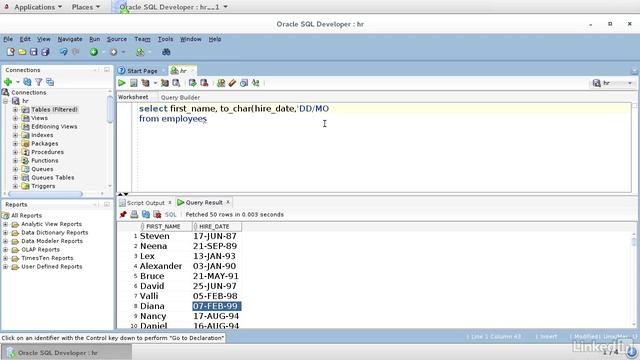Open the Places menu in top panel
Image resolution: width=640 pixels, height=360 pixels.
click(86, 7)
